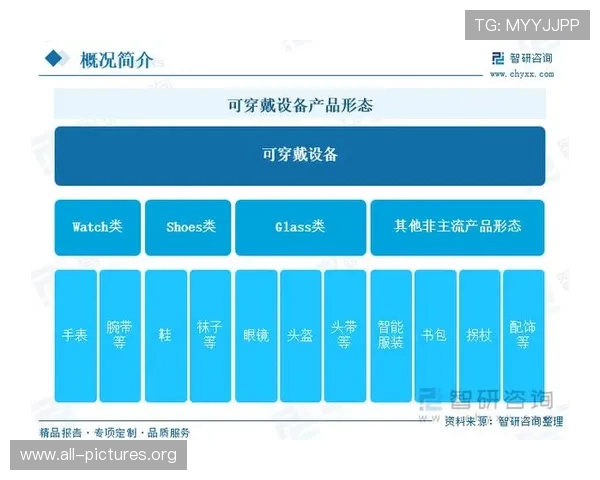Click the TG: MYYJJPP label
600x480 pixels.
(527, 25)
